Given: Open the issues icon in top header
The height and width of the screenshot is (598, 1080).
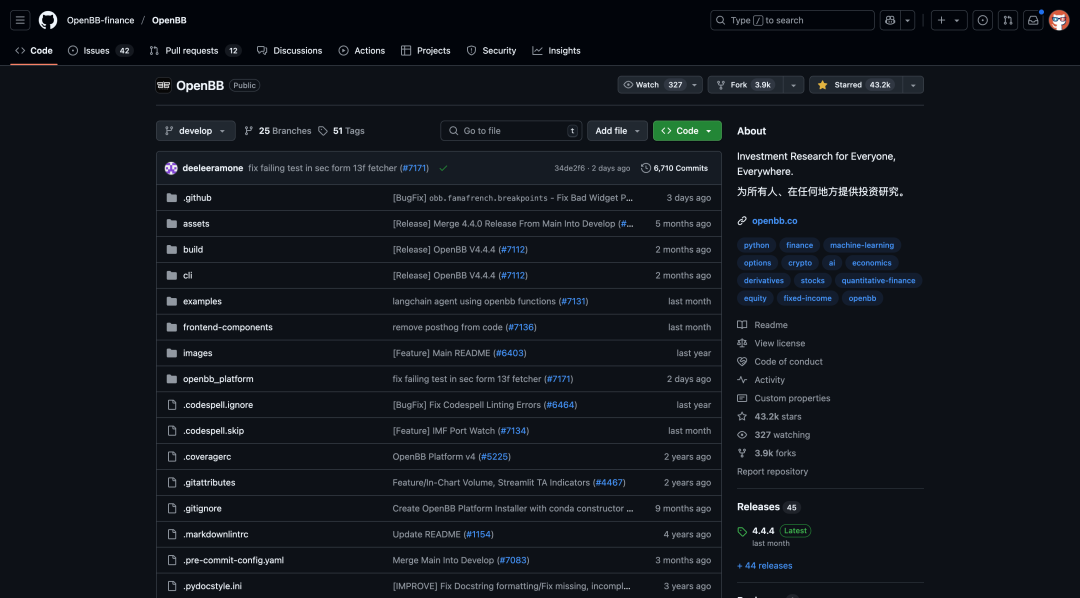Looking at the screenshot, I should point(982,20).
